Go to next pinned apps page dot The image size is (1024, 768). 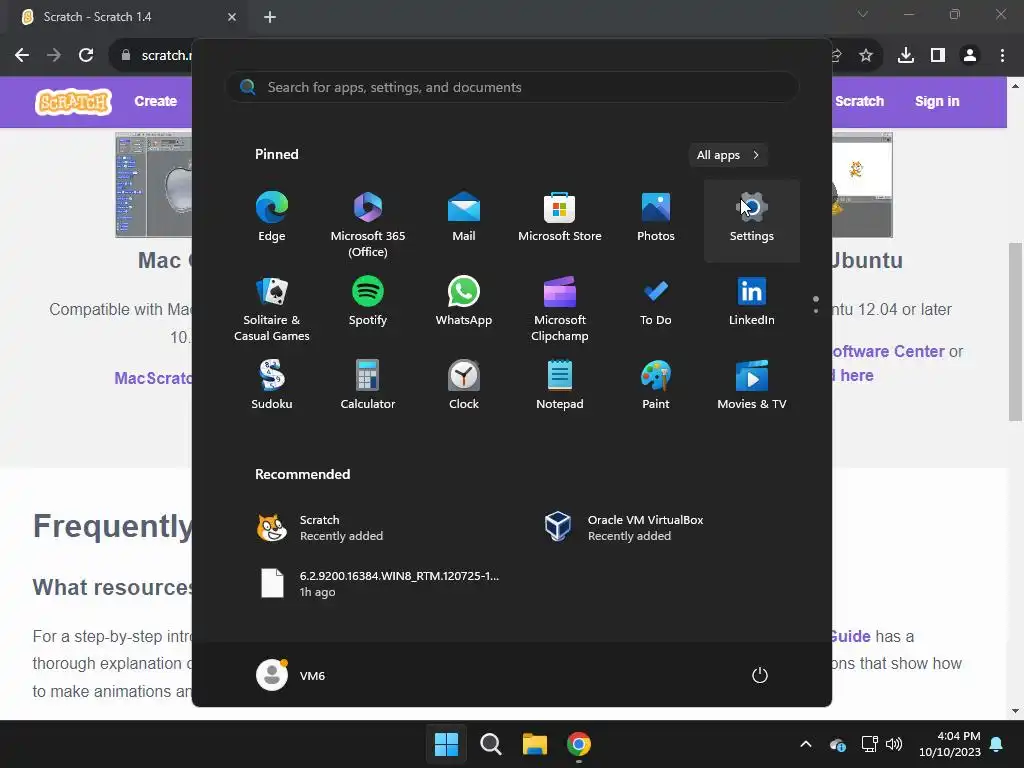pyautogui.click(x=816, y=311)
